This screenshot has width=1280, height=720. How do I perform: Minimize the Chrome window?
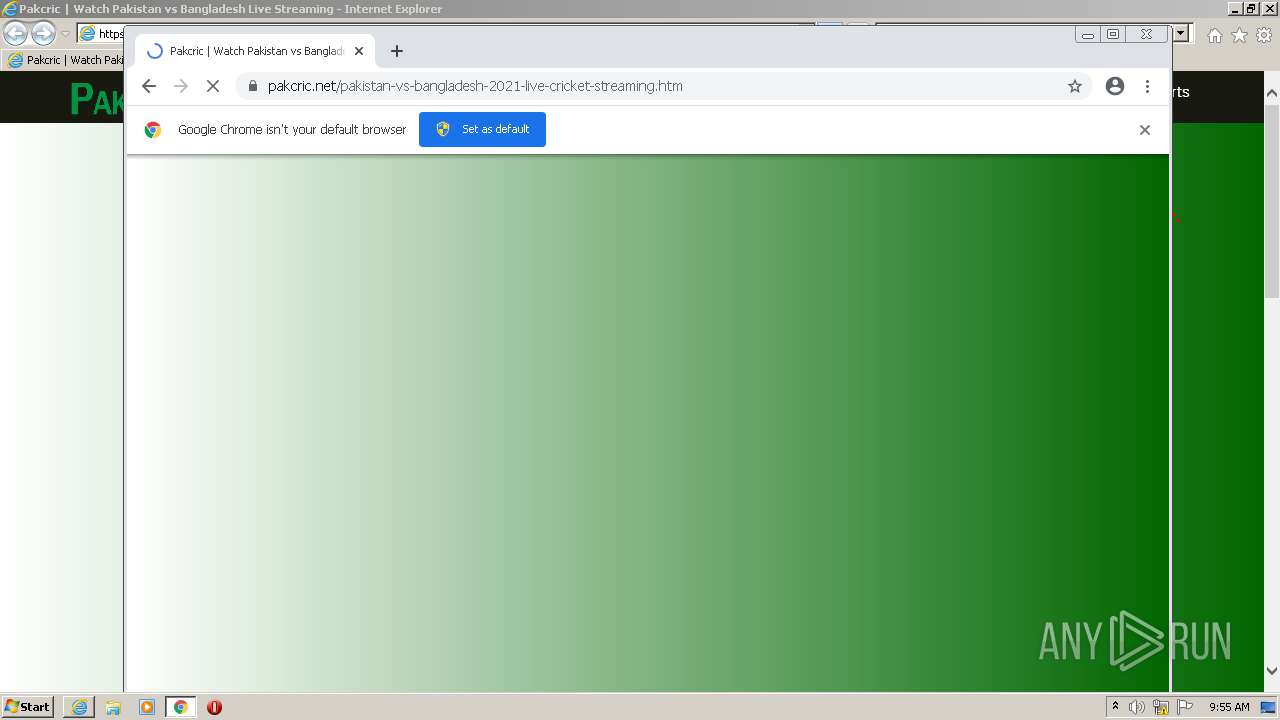click(x=1088, y=35)
